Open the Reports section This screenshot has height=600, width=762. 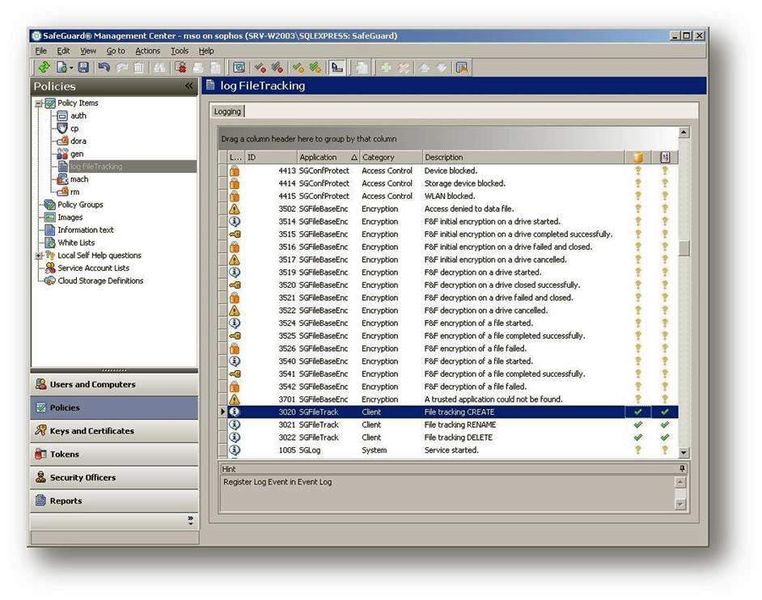[114, 500]
